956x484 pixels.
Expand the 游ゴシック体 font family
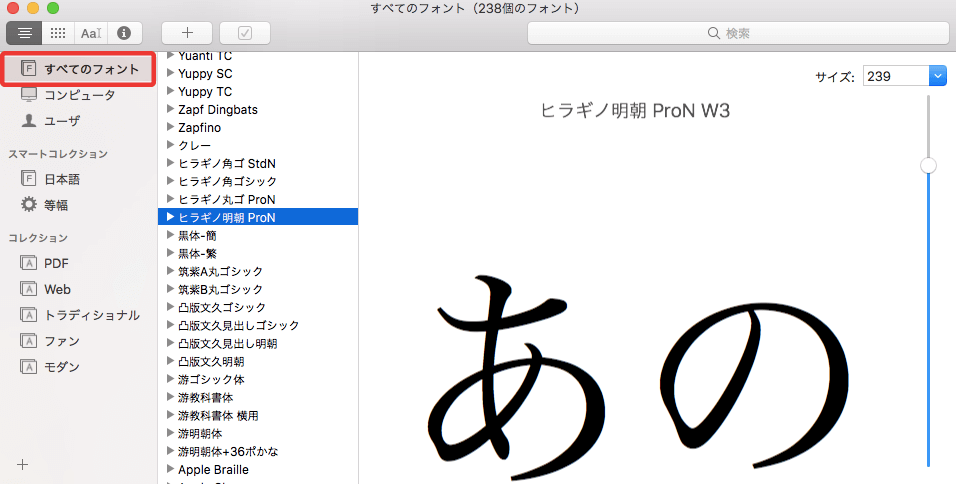click(x=171, y=379)
